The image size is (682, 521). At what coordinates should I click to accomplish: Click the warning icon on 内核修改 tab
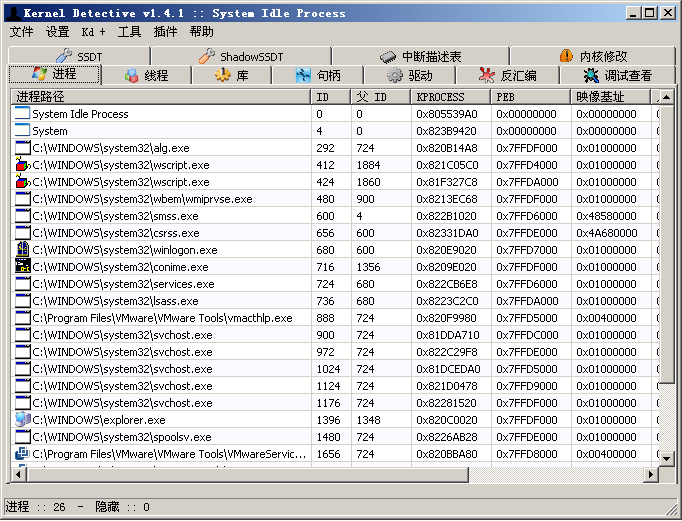point(566,56)
